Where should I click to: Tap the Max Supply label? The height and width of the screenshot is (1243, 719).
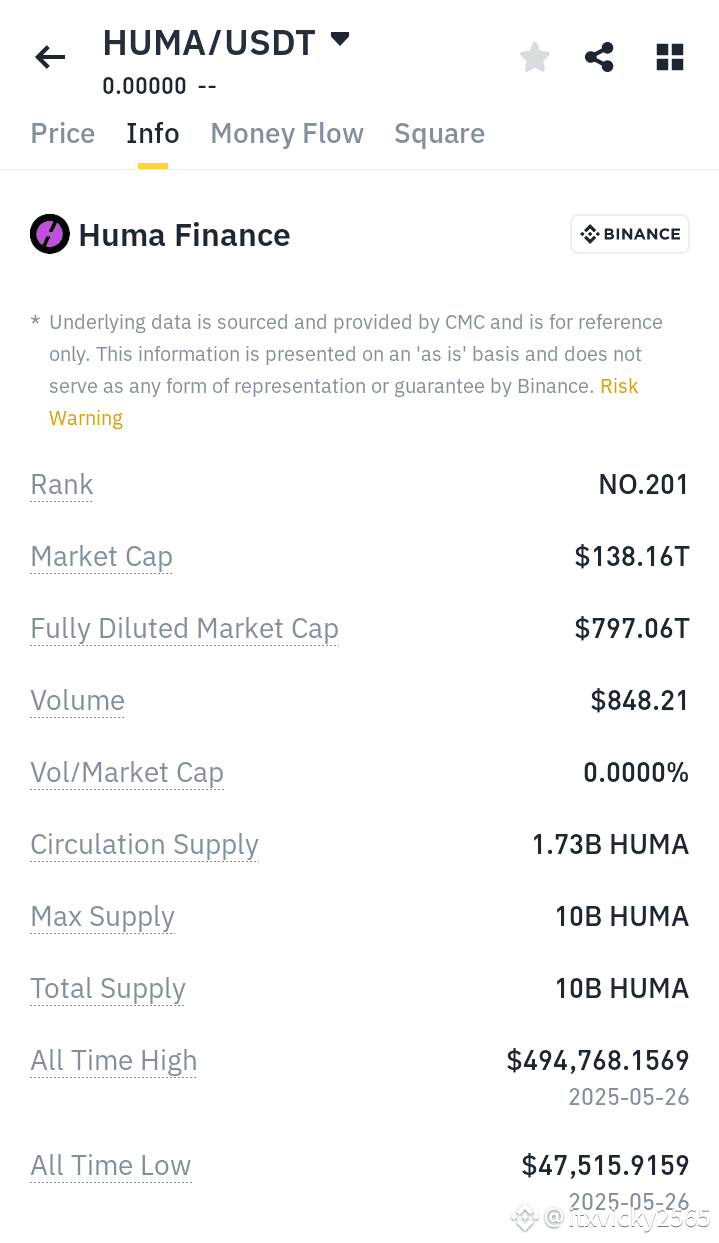(103, 917)
